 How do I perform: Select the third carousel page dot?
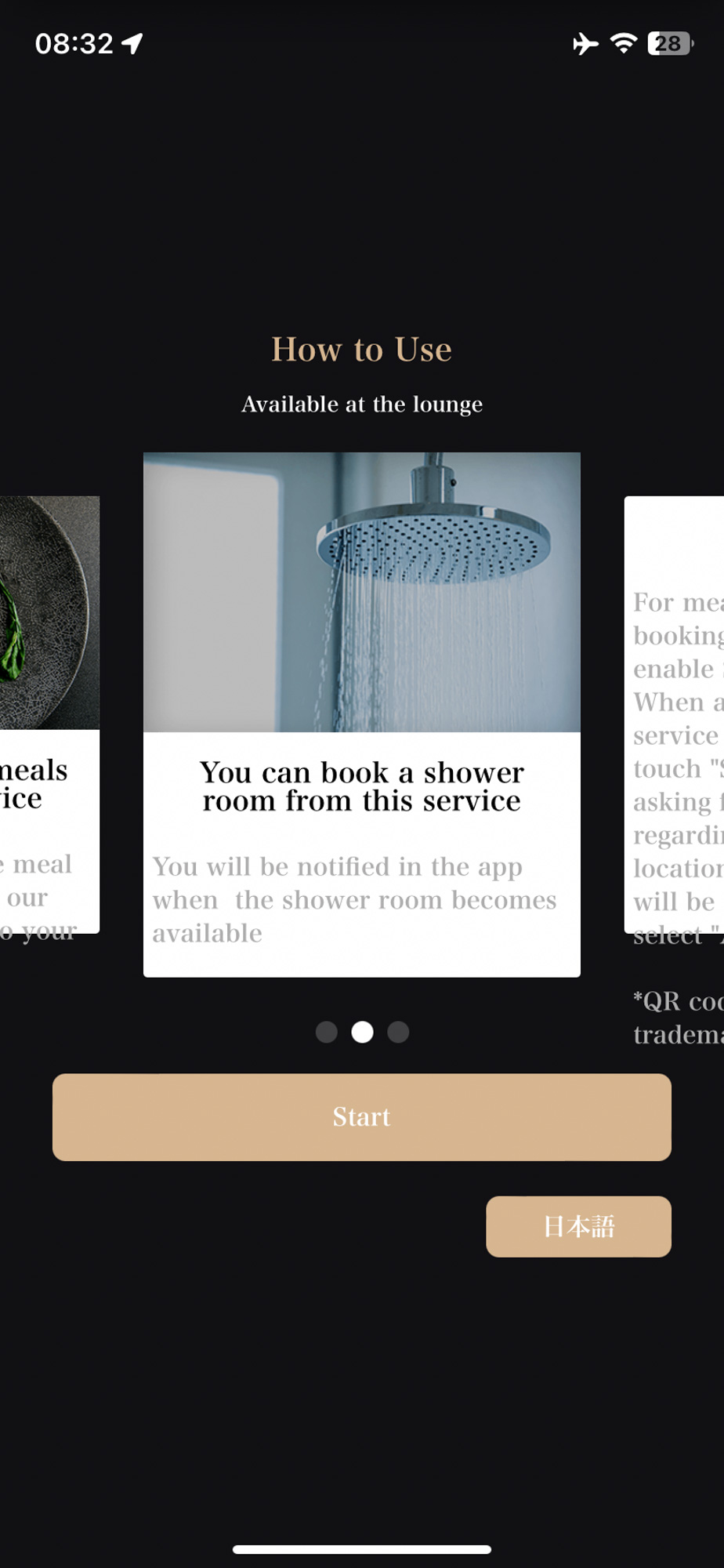pos(398,1032)
